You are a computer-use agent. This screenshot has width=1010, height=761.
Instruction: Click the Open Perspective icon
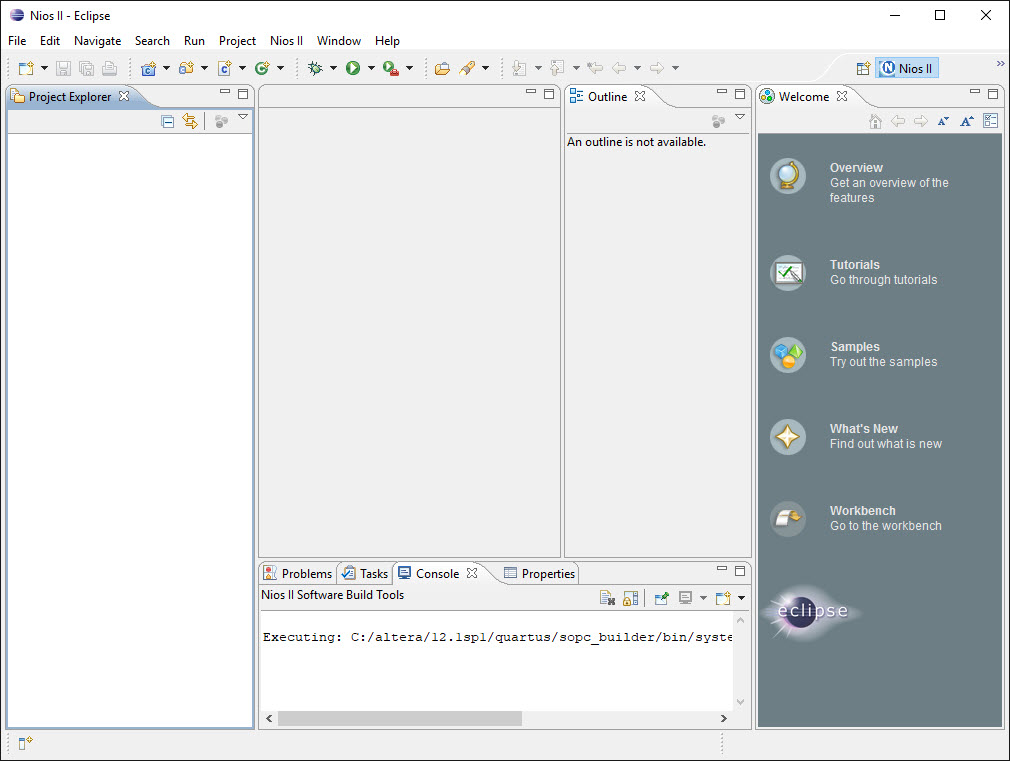pyautogui.click(x=863, y=68)
